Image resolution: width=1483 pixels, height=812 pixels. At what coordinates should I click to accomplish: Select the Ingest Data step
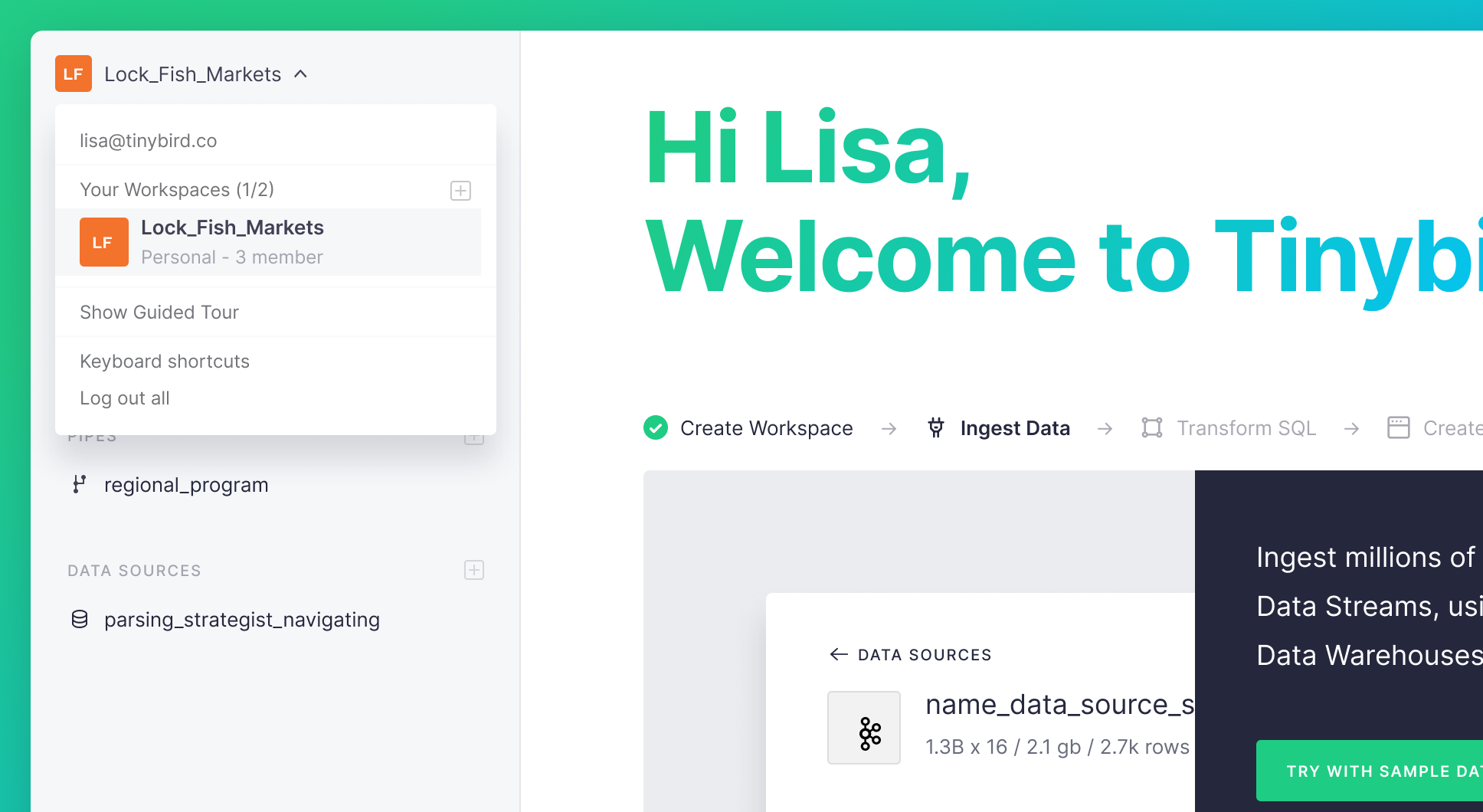pos(1014,428)
